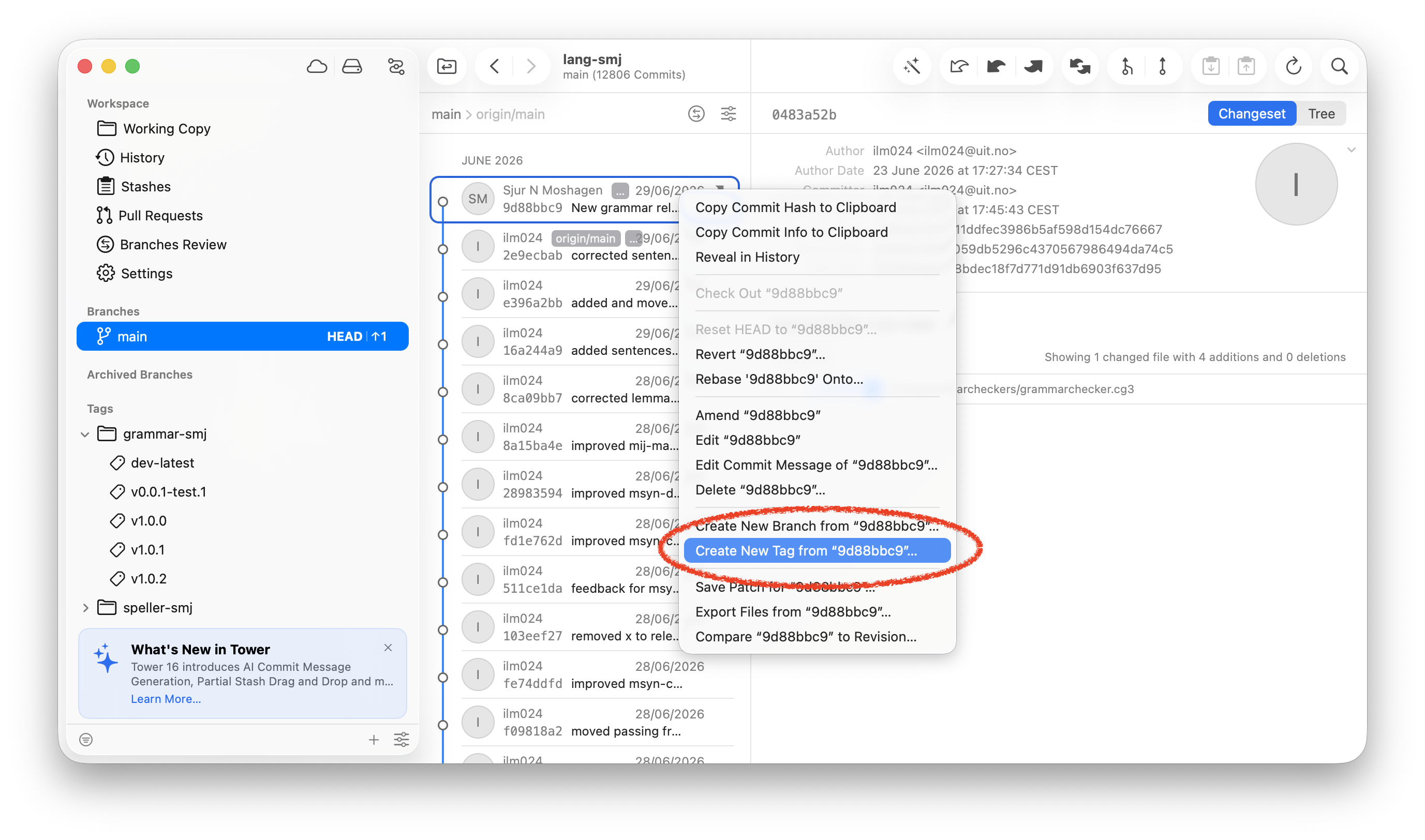Open the Cloud services icon
The width and height of the screenshot is (1425, 840).
coord(317,67)
